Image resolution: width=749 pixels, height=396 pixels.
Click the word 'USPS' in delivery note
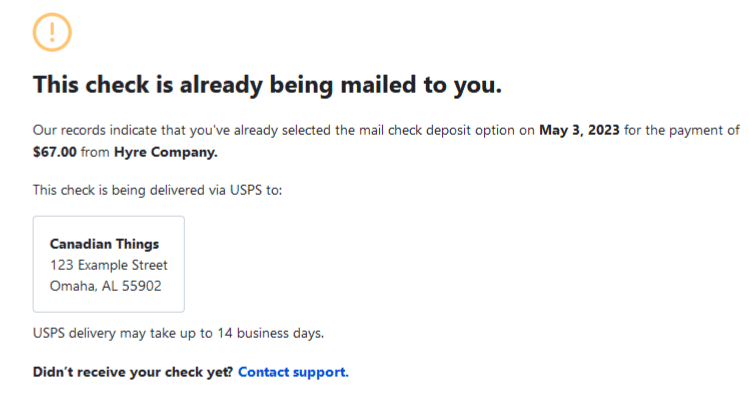coord(48,333)
